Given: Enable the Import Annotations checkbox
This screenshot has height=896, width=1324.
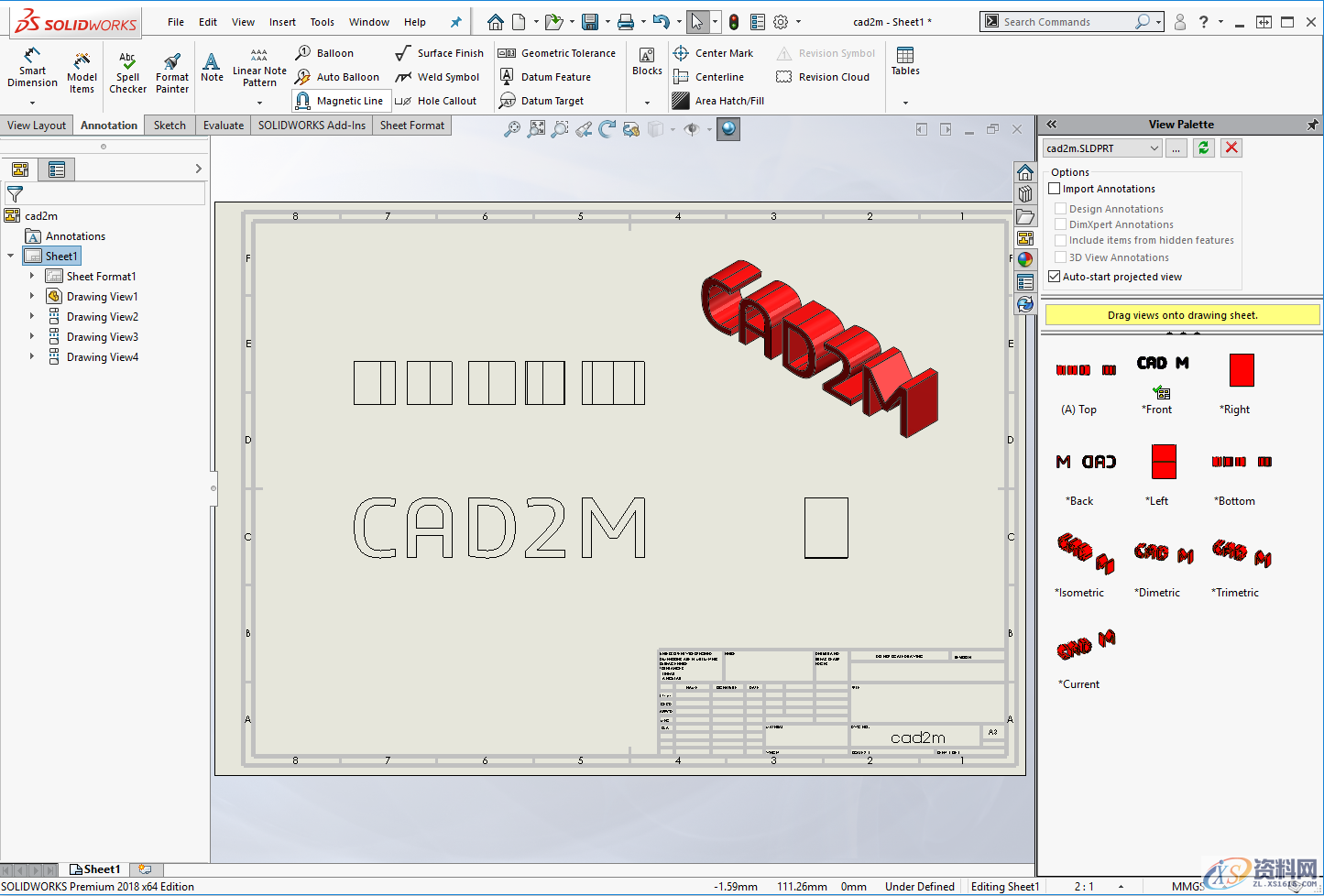Looking at the screenshot, I should pyautogui.click(x=1054, y=188).
